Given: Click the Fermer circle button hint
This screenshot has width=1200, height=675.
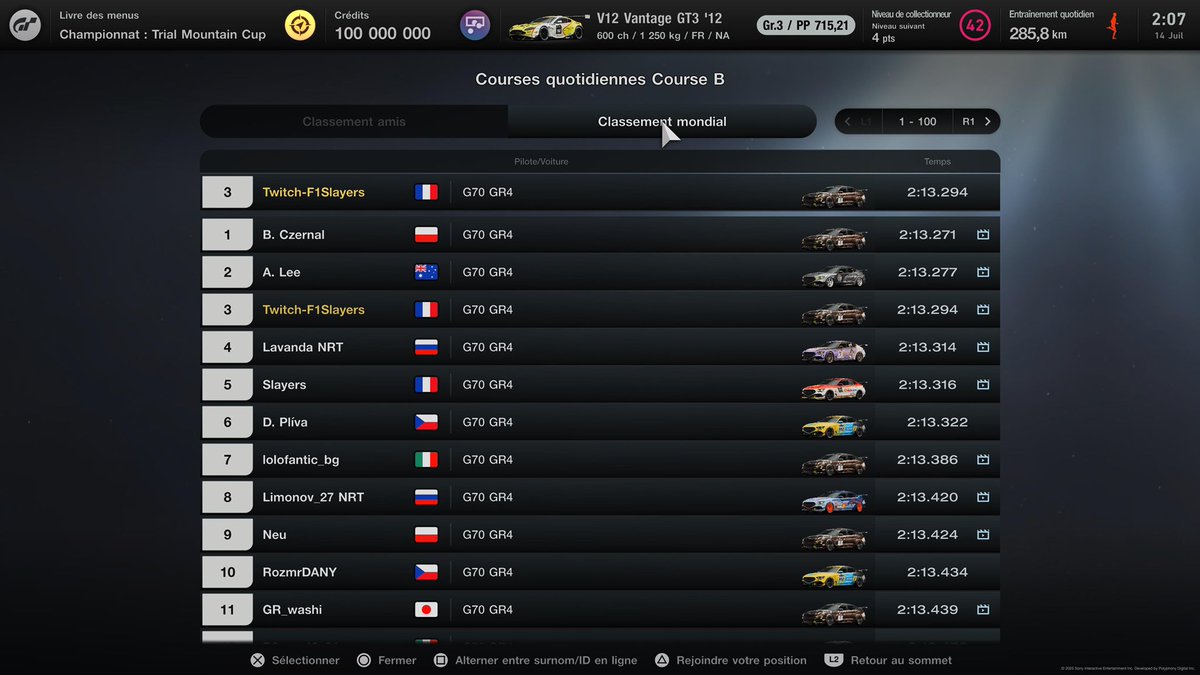Looking at the screenshot, I should click(x=386, y=660).
